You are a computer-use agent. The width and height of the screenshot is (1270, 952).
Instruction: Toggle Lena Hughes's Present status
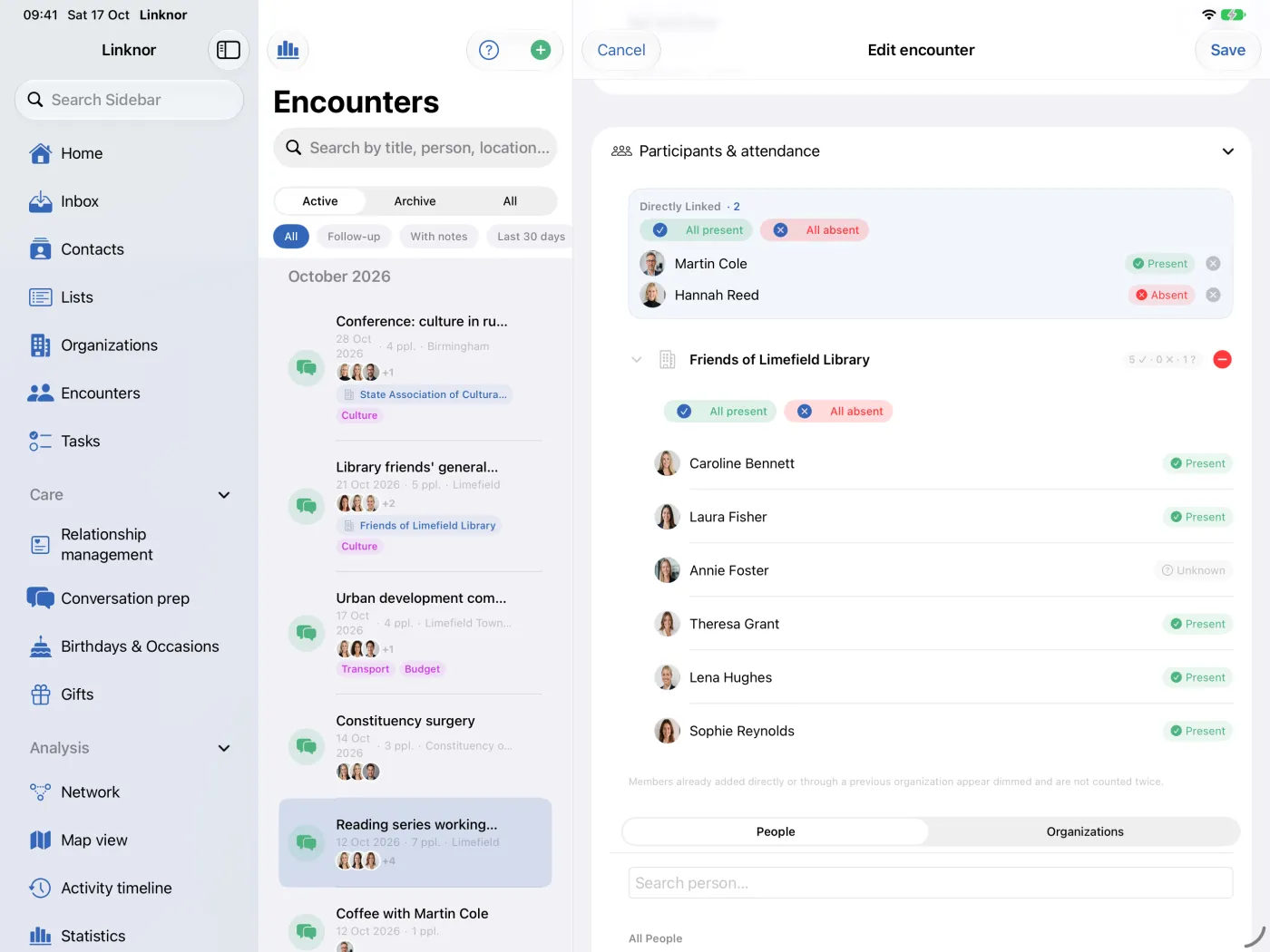click(x=1197, y=677)
